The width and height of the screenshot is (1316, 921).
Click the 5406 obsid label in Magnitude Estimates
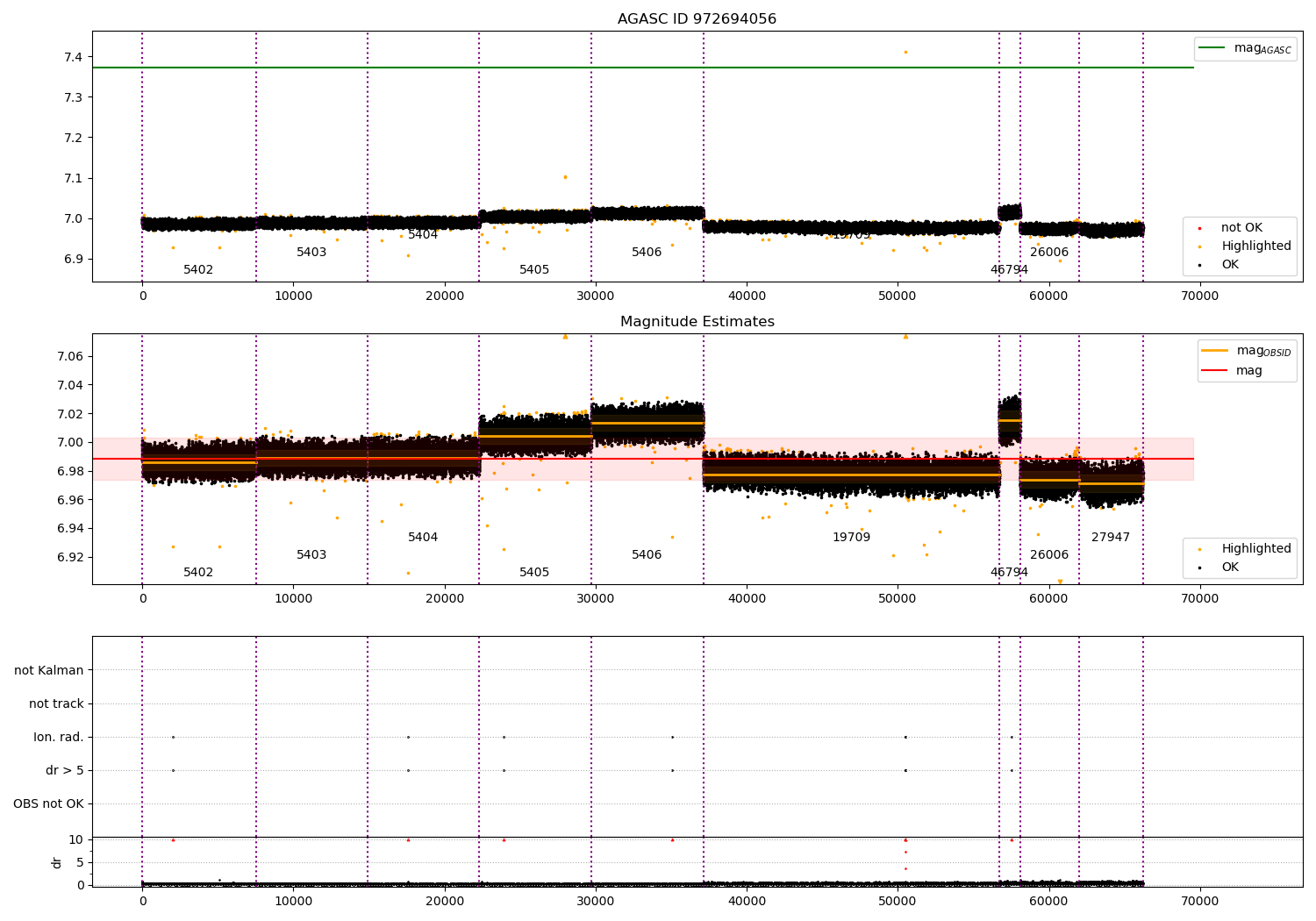pyautogui.click(x=647, y=554)
